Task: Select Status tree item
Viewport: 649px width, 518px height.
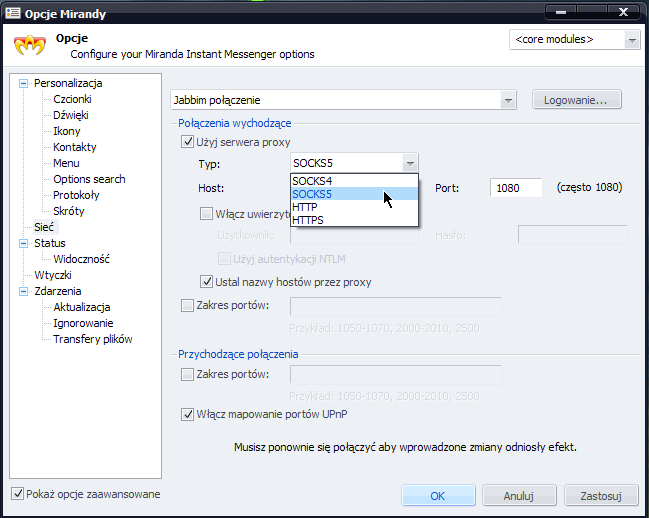Action: pyautogui.click(x=50, y=243)
